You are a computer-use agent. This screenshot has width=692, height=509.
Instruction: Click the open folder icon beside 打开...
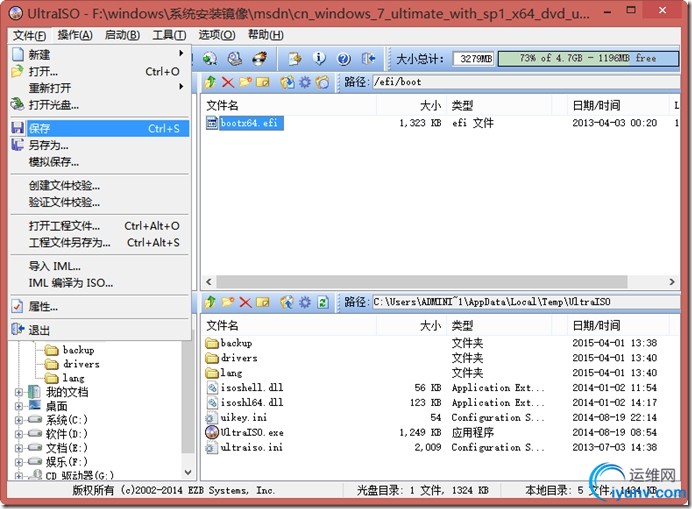click(17, 71)
